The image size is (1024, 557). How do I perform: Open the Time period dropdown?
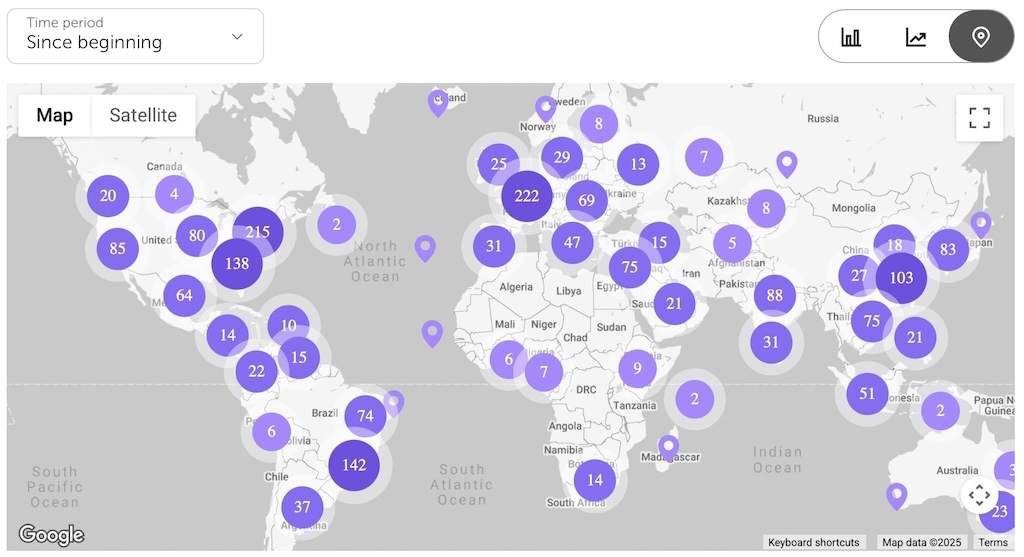click(x=135, y=36)
